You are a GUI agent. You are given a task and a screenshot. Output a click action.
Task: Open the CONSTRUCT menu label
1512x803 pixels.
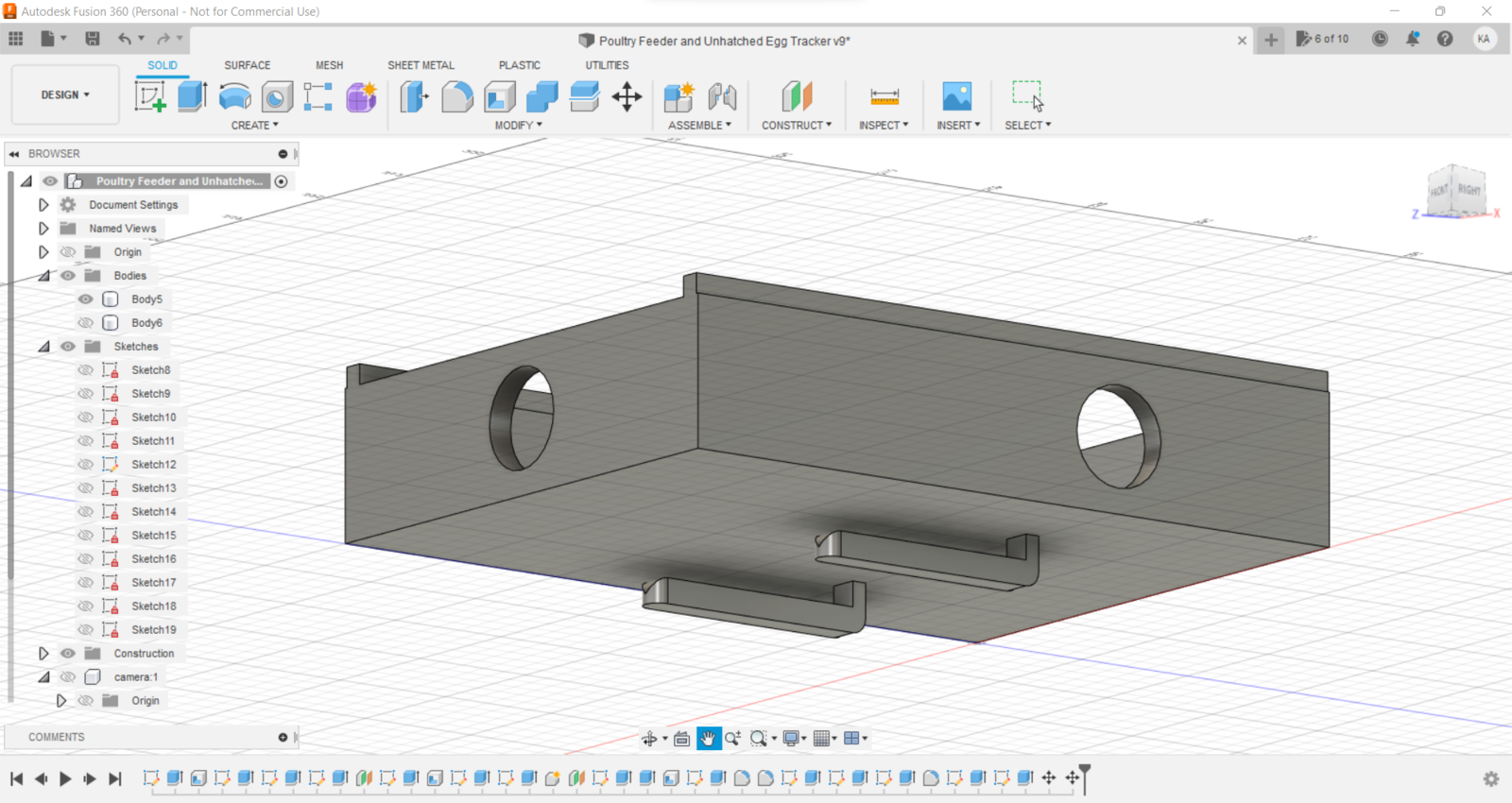tap(796, 125)
